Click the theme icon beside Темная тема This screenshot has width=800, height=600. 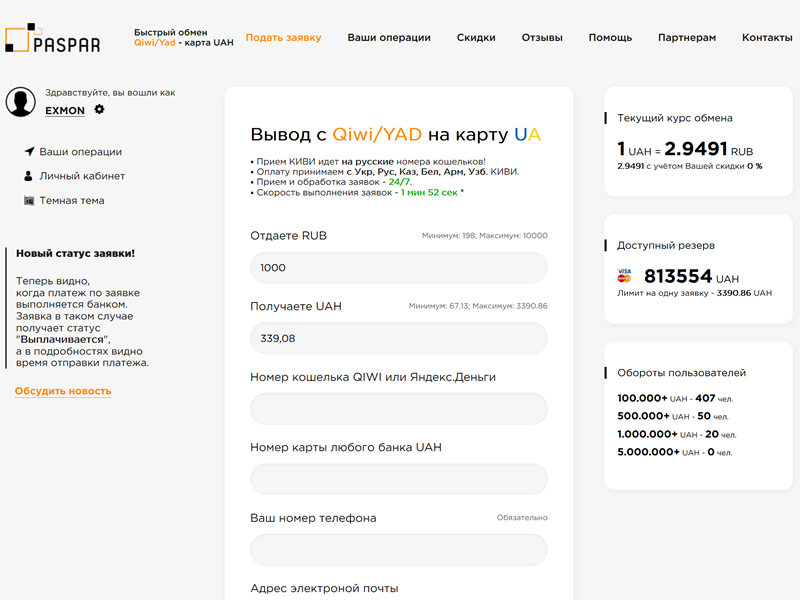tap(29, 201)
